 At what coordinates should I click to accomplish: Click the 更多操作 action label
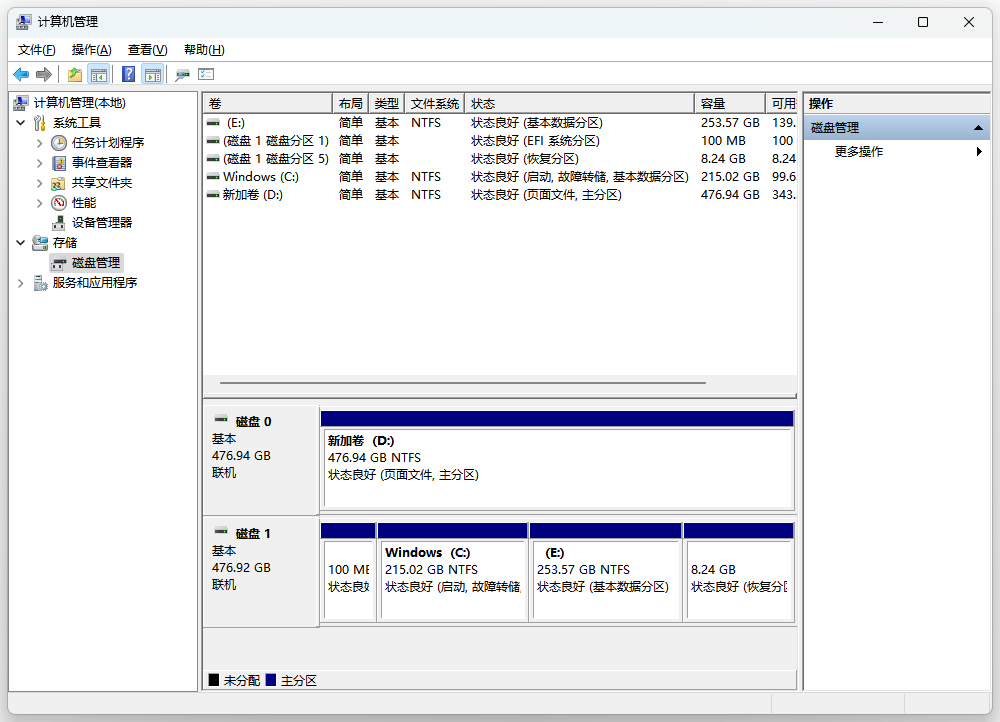(859, 152)
